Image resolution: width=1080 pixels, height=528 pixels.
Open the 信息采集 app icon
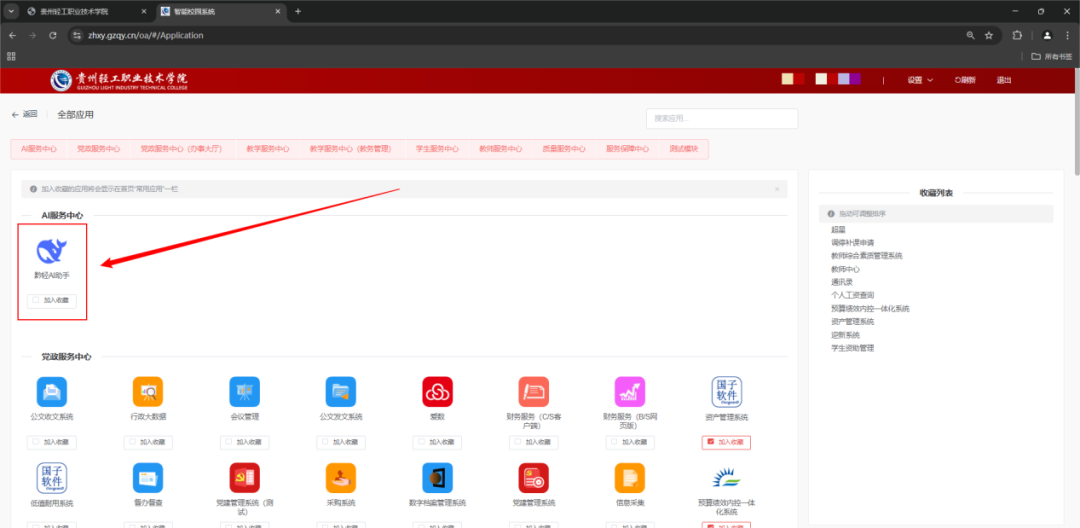[630, 478]
